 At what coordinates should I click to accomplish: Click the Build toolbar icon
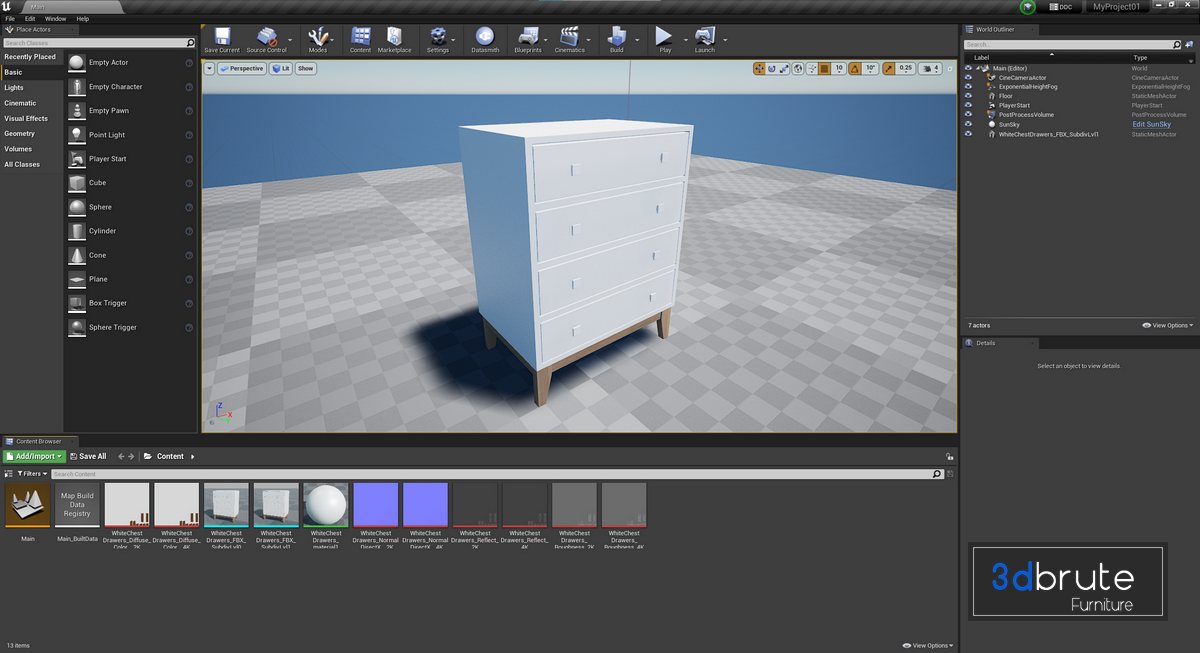click(616, 38)
